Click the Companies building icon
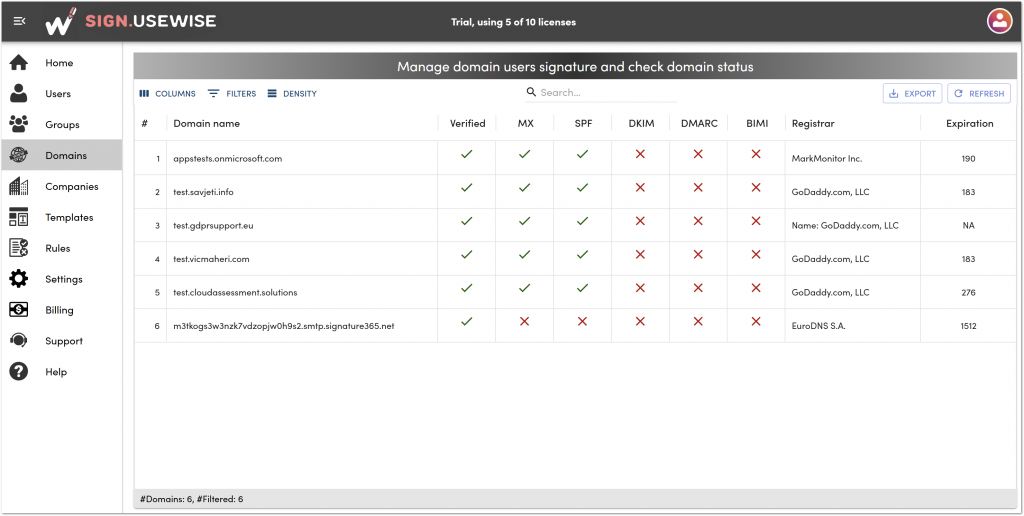The width and height of the screenshot is (1024, 516). [x=19, y=186]
